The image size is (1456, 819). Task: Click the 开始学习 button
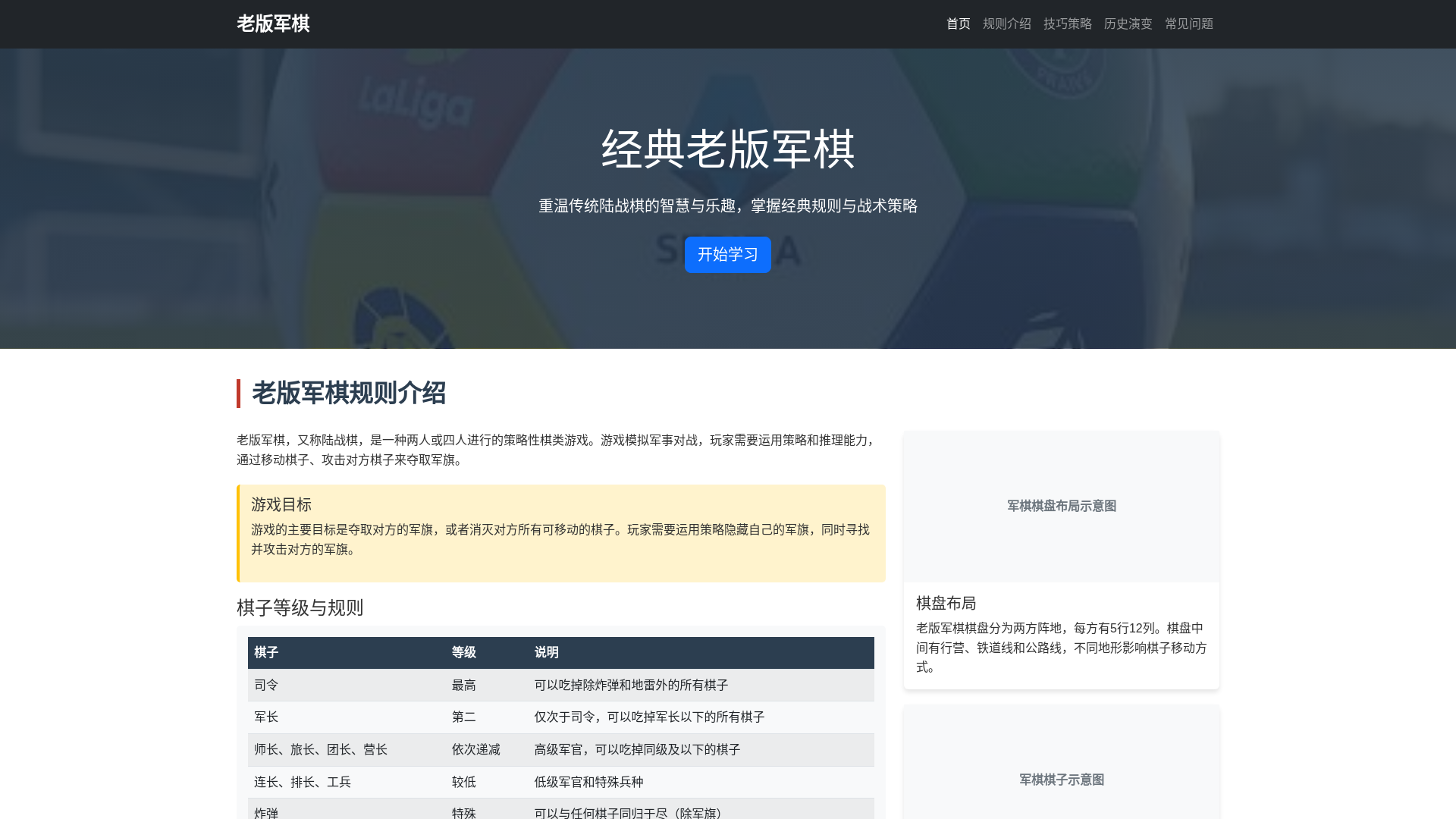pyautogui.click(x=728, y=255)
